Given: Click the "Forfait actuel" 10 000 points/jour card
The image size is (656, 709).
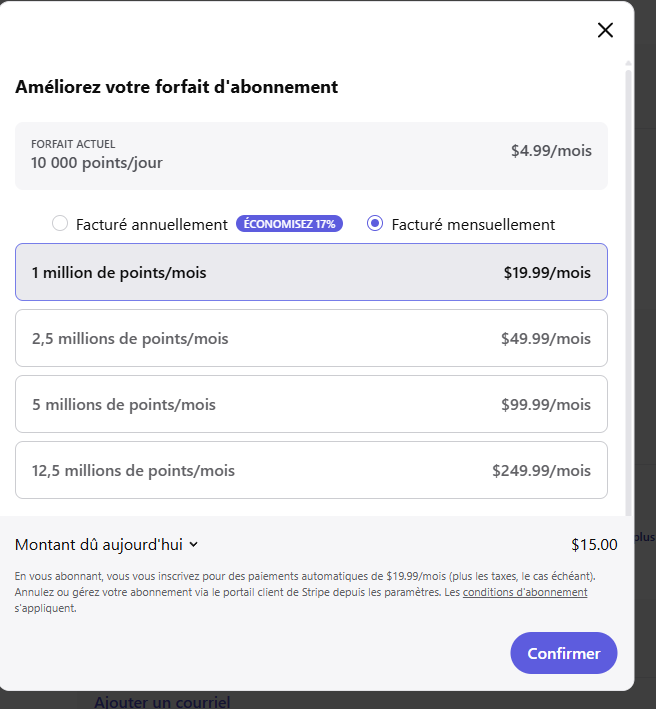Looking at the screenshot, I should pyautogui.click(x=311, y=156).
